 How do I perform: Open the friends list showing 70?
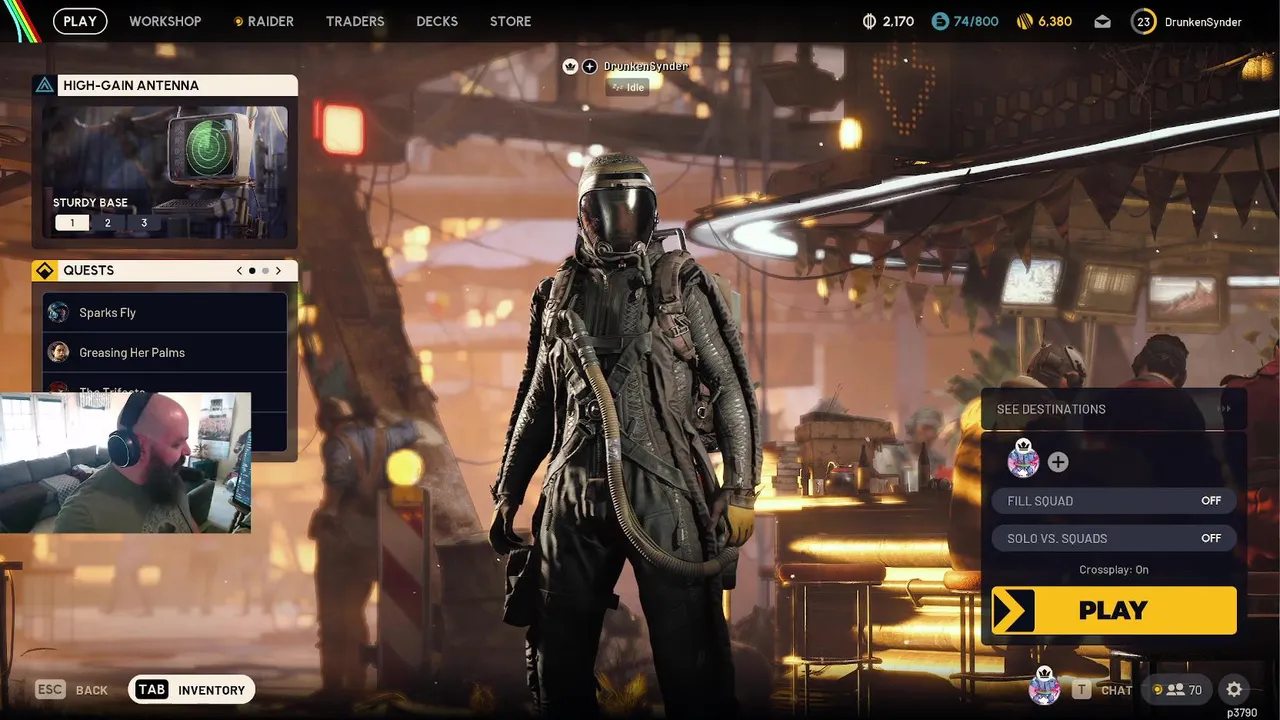click(1177, 689)
